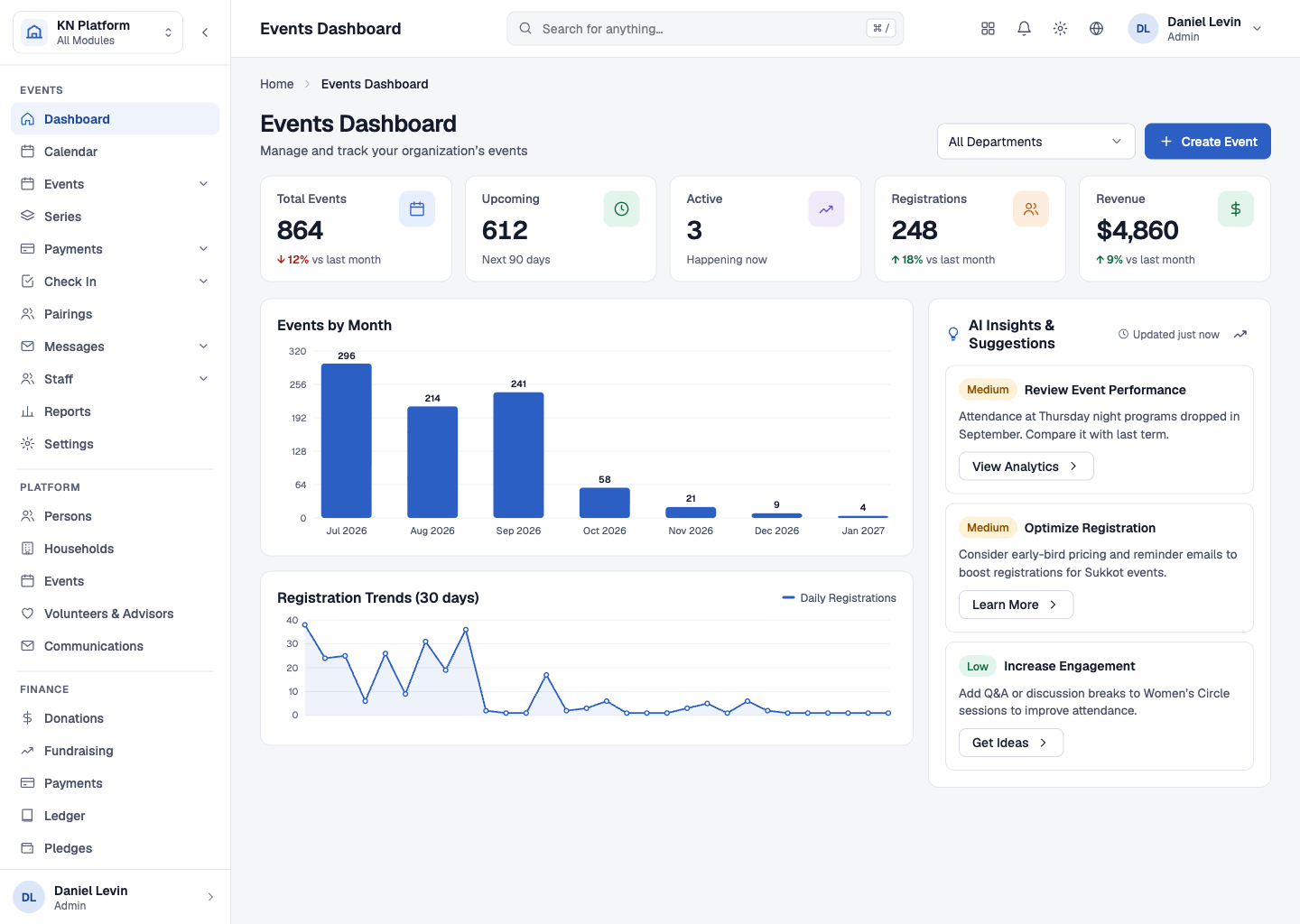Click the Create Event button
This screenshot has height=924, width=1300.
pyautogui.click(x=1207, y=142)
